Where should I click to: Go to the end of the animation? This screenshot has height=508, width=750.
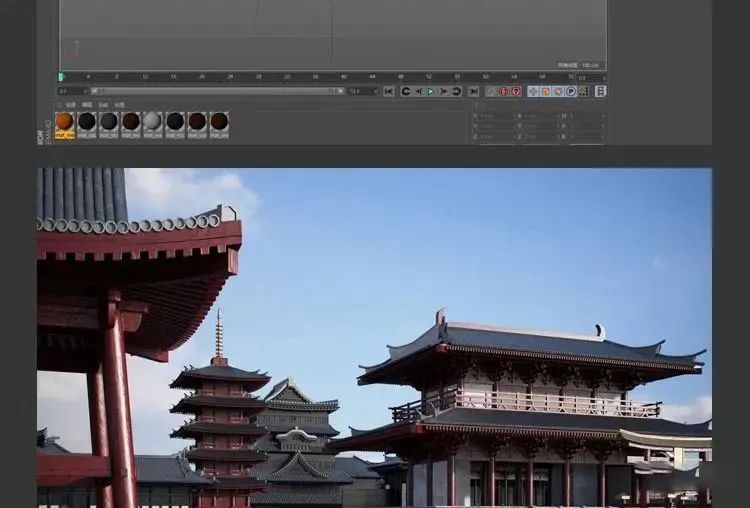click(474, 91)
